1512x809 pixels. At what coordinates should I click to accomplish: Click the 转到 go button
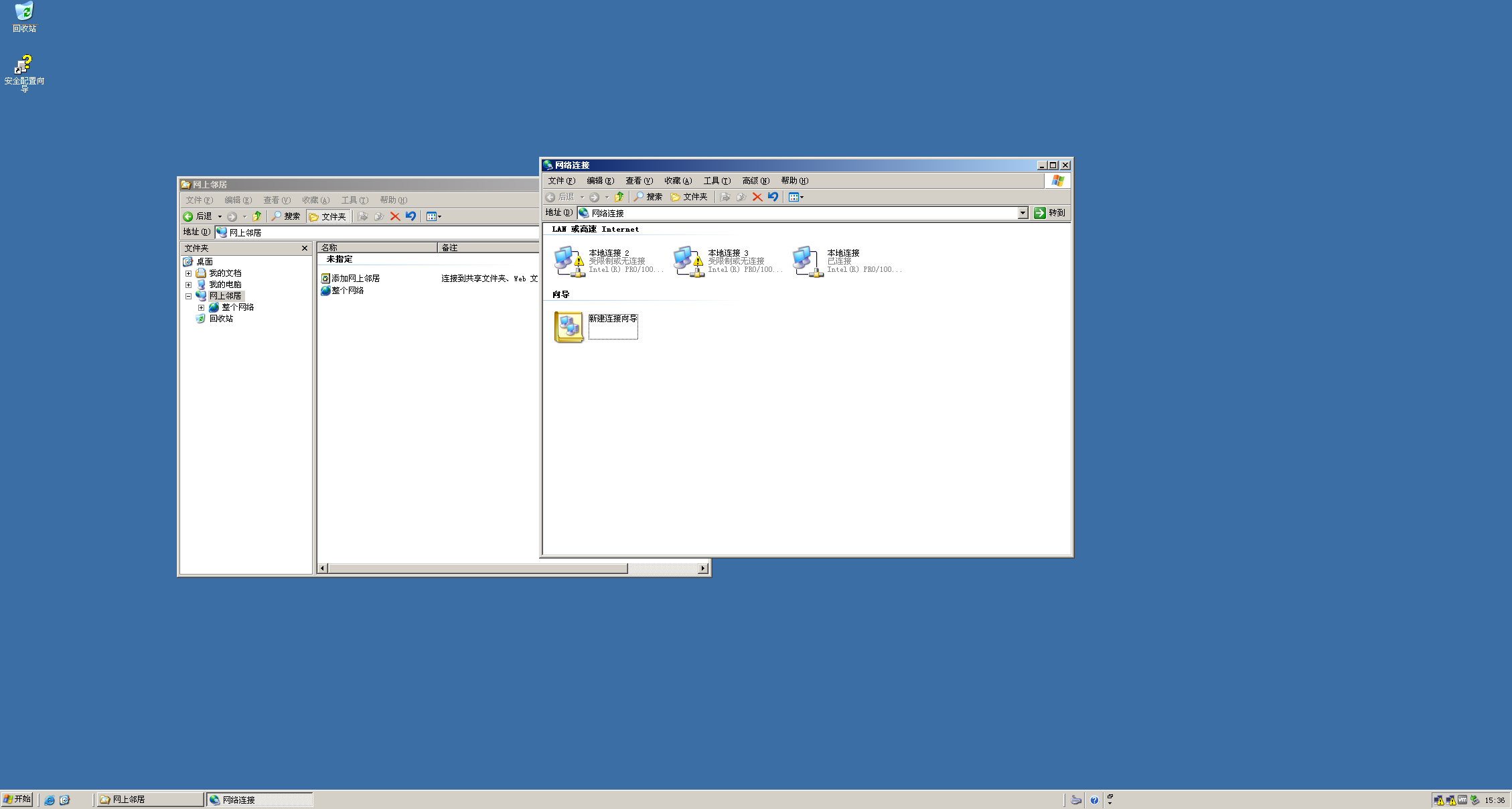click(1049, 213)
